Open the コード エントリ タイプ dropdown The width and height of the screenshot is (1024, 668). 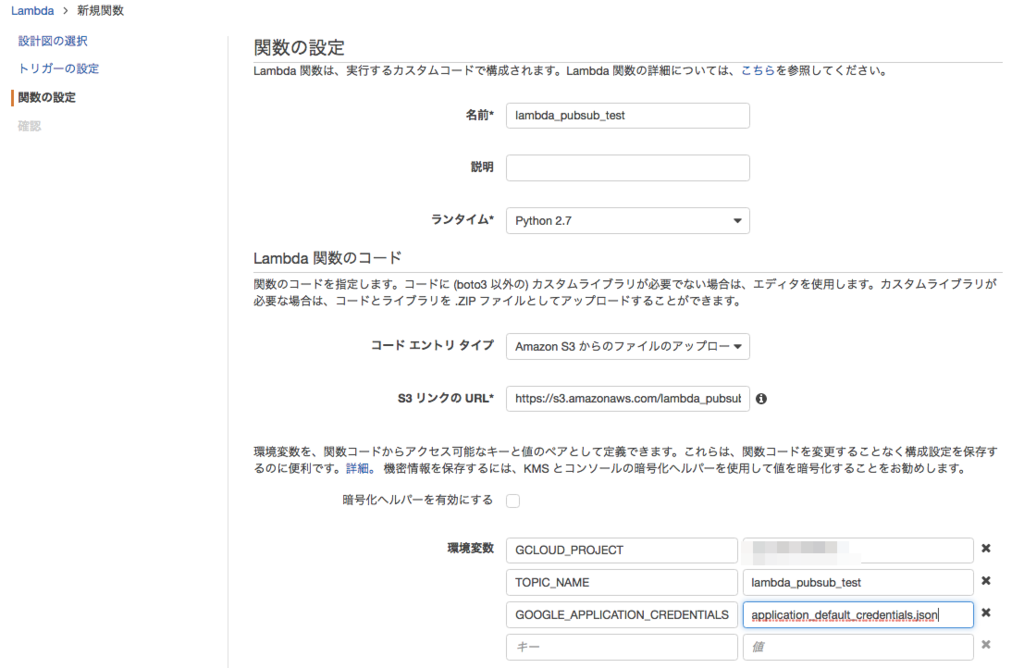[x=628, y=347]
